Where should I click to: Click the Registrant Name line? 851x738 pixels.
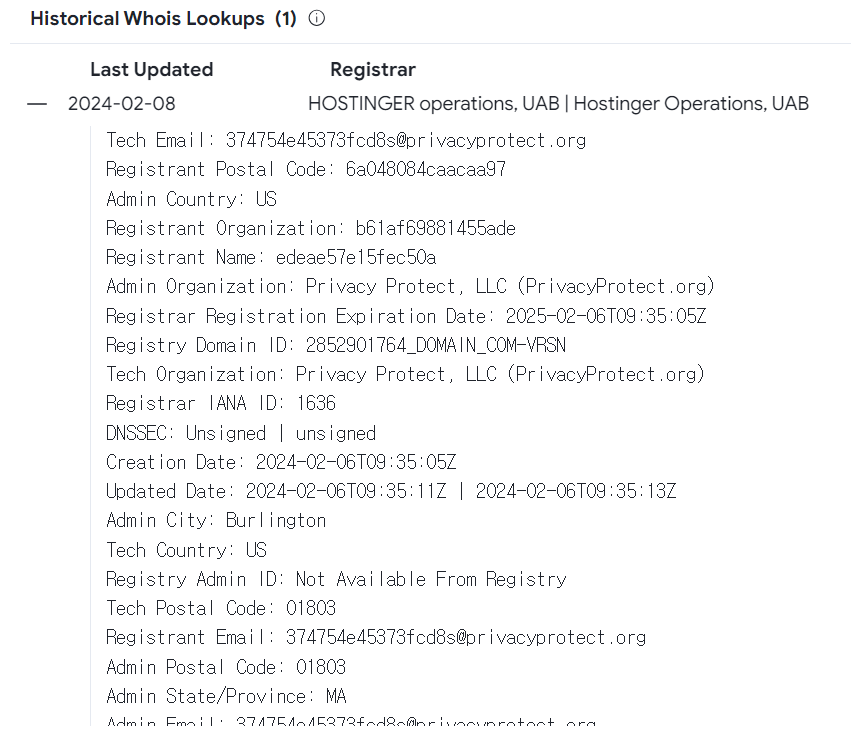(271, 257)
